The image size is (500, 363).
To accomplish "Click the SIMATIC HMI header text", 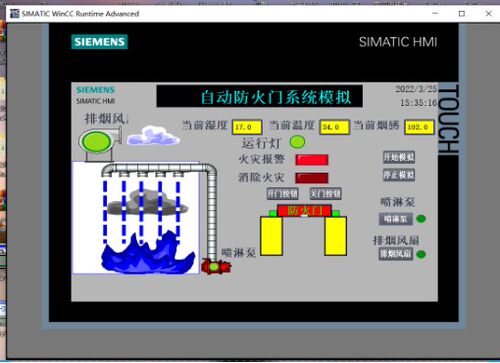I will tap(398, 42).
